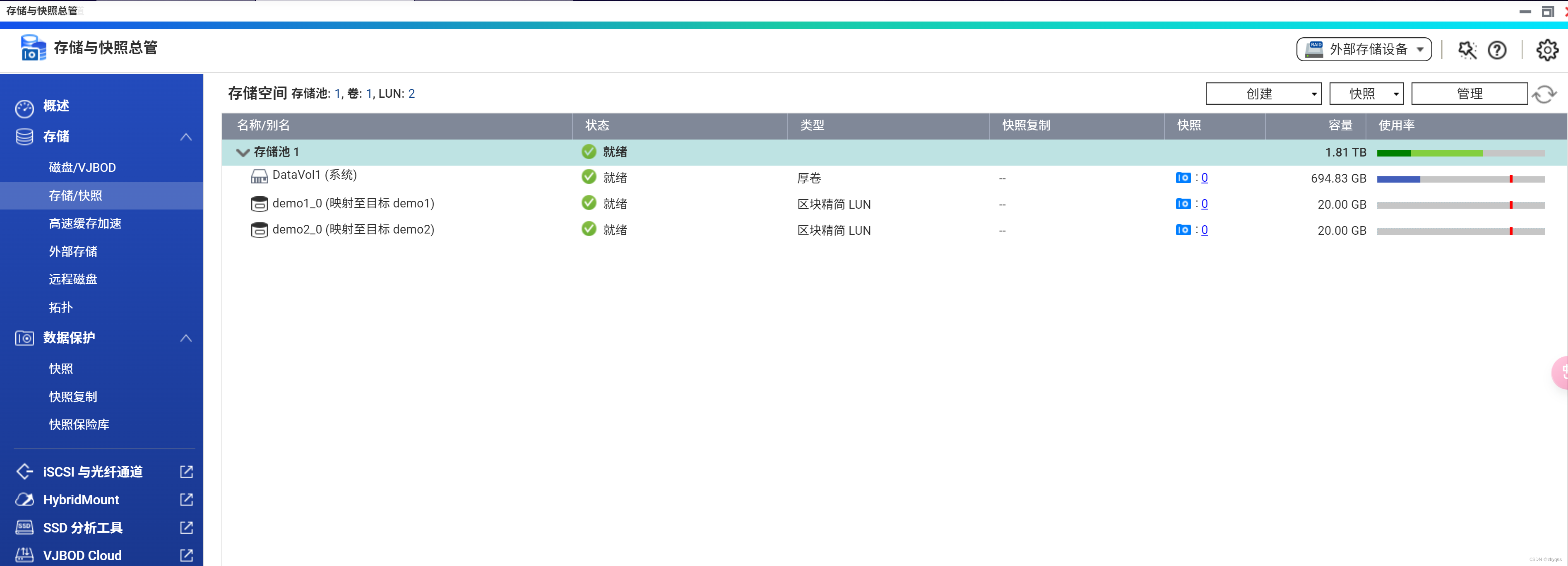Collapse the 存储池 1 row
The width and height of the screenshot is (1568, 566).
click(243, 152)
